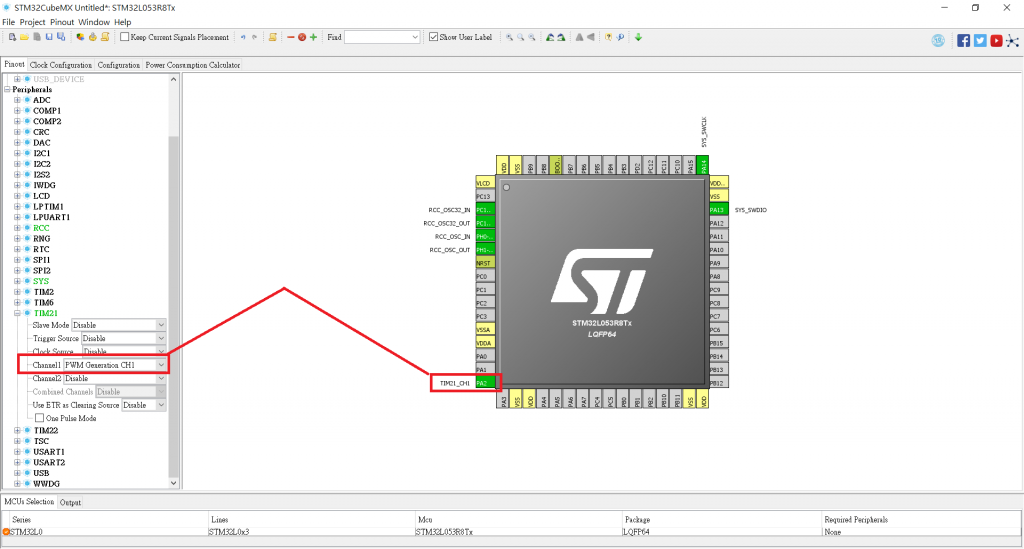Uncheck the Show User Label checkbox
Screen dimensions: 1024x549
[433, 37]
